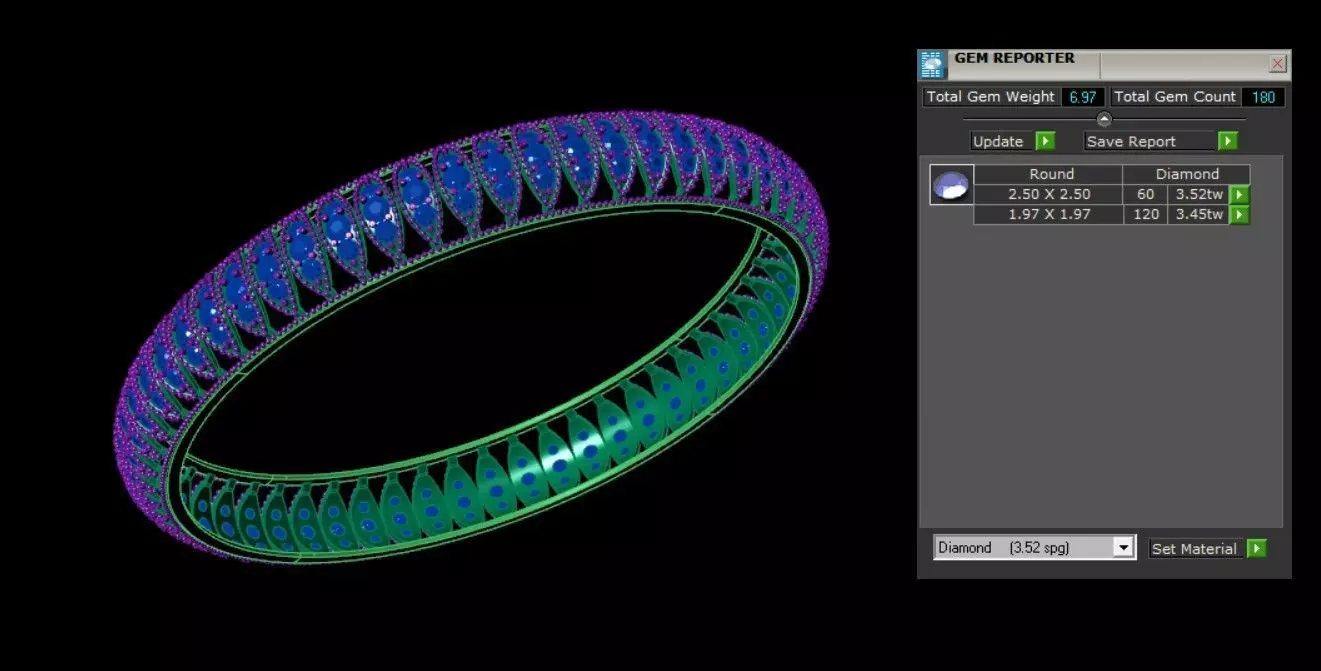Click the gem count cell showing 60
Viewport: 1321px width, 671px height.
pyautogui.click(x=1145, y=195)
